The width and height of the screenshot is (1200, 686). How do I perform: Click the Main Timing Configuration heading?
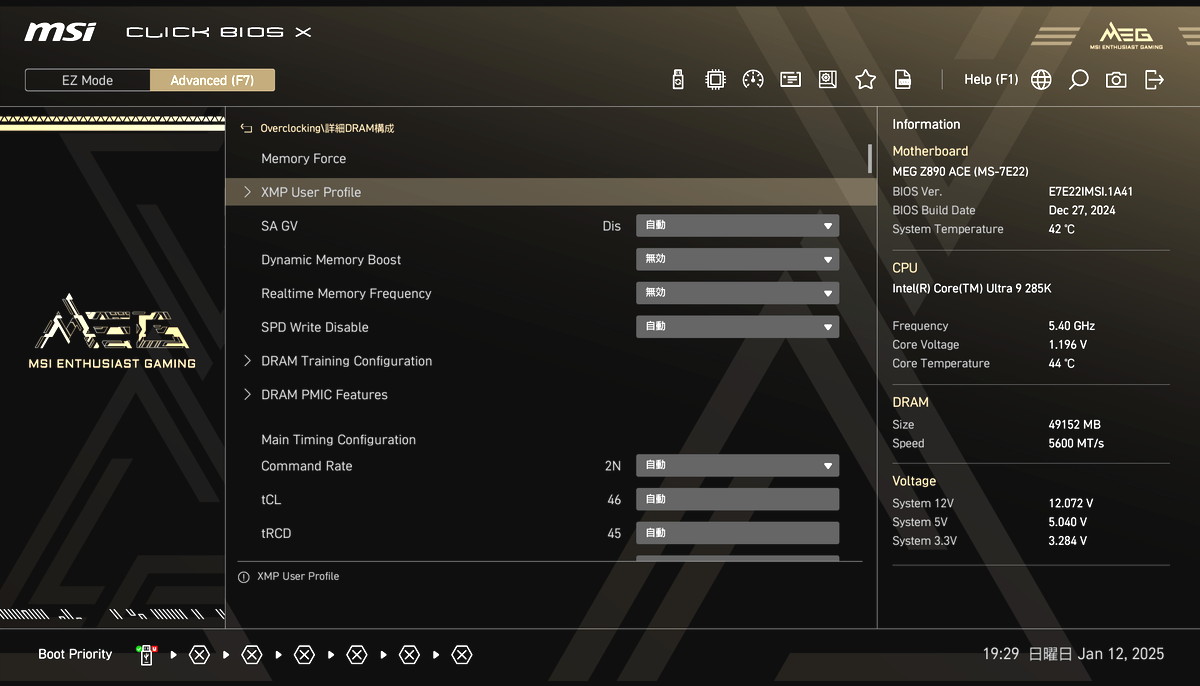[x=338, y=440]
